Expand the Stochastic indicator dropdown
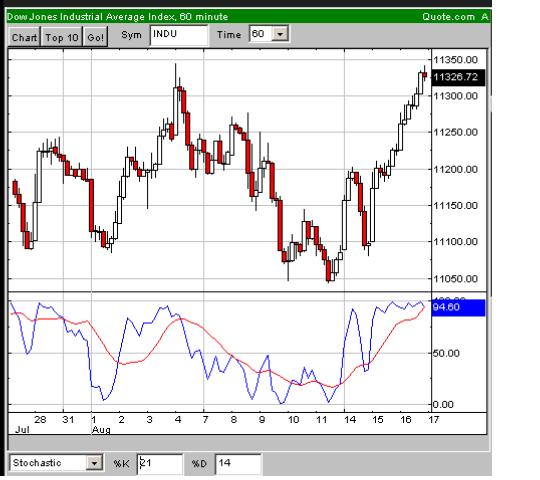Viewport: 540px width, 480px height. (94, 463)
